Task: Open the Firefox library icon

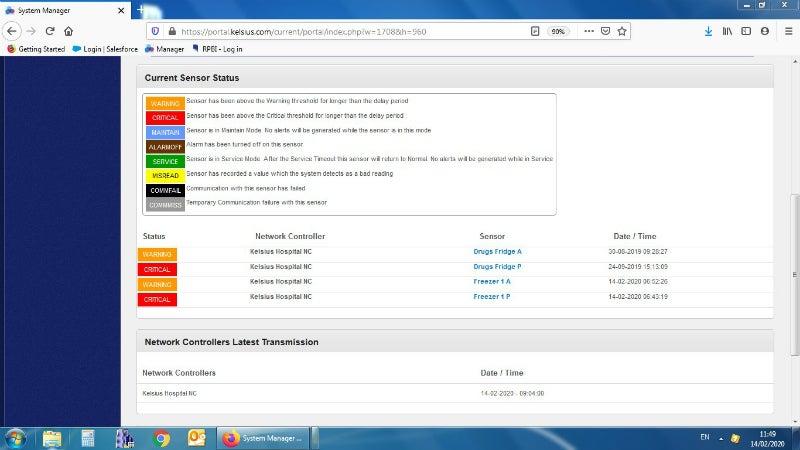Action: [728, 31]
